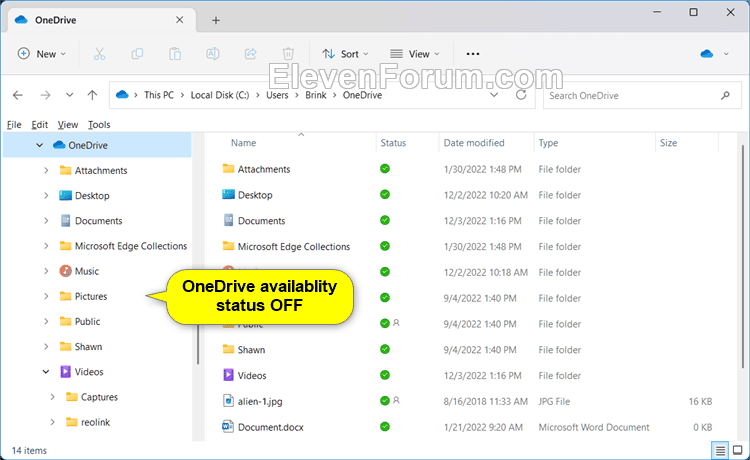
Task: Click the Desktop folder icon in file list
Action: 228,195
